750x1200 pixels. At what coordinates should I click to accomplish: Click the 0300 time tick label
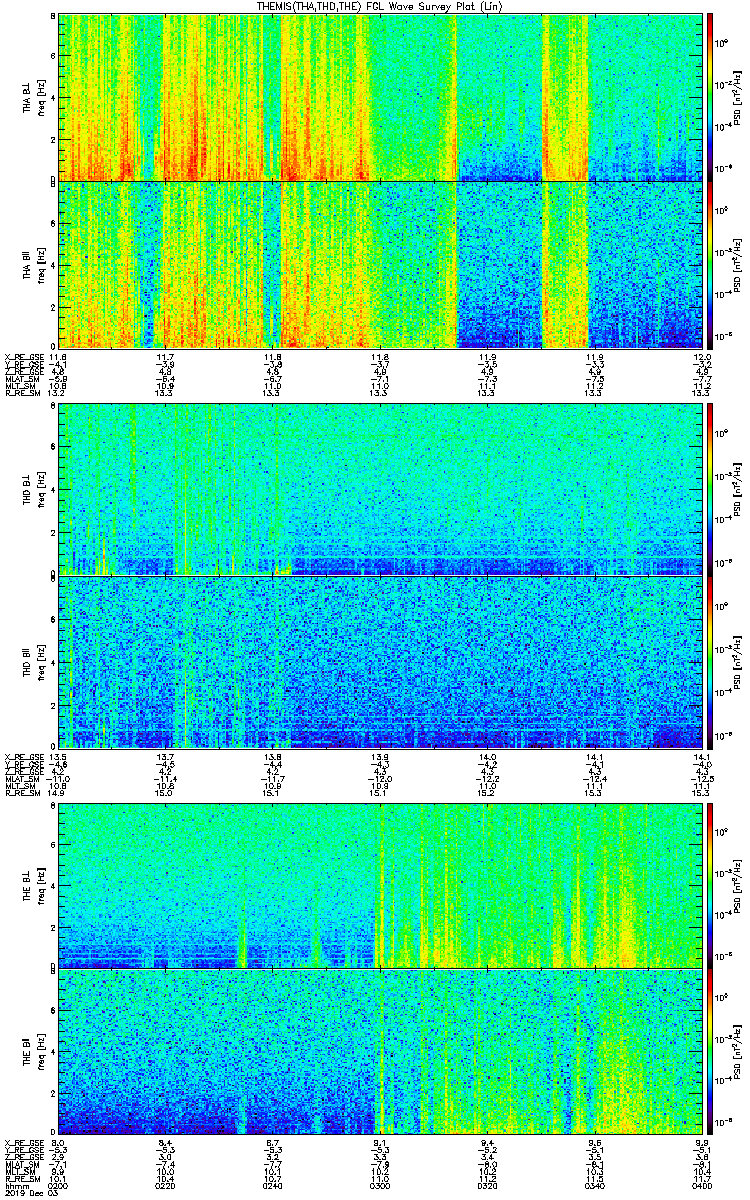pyautogui.click(x=380, y=1185)
